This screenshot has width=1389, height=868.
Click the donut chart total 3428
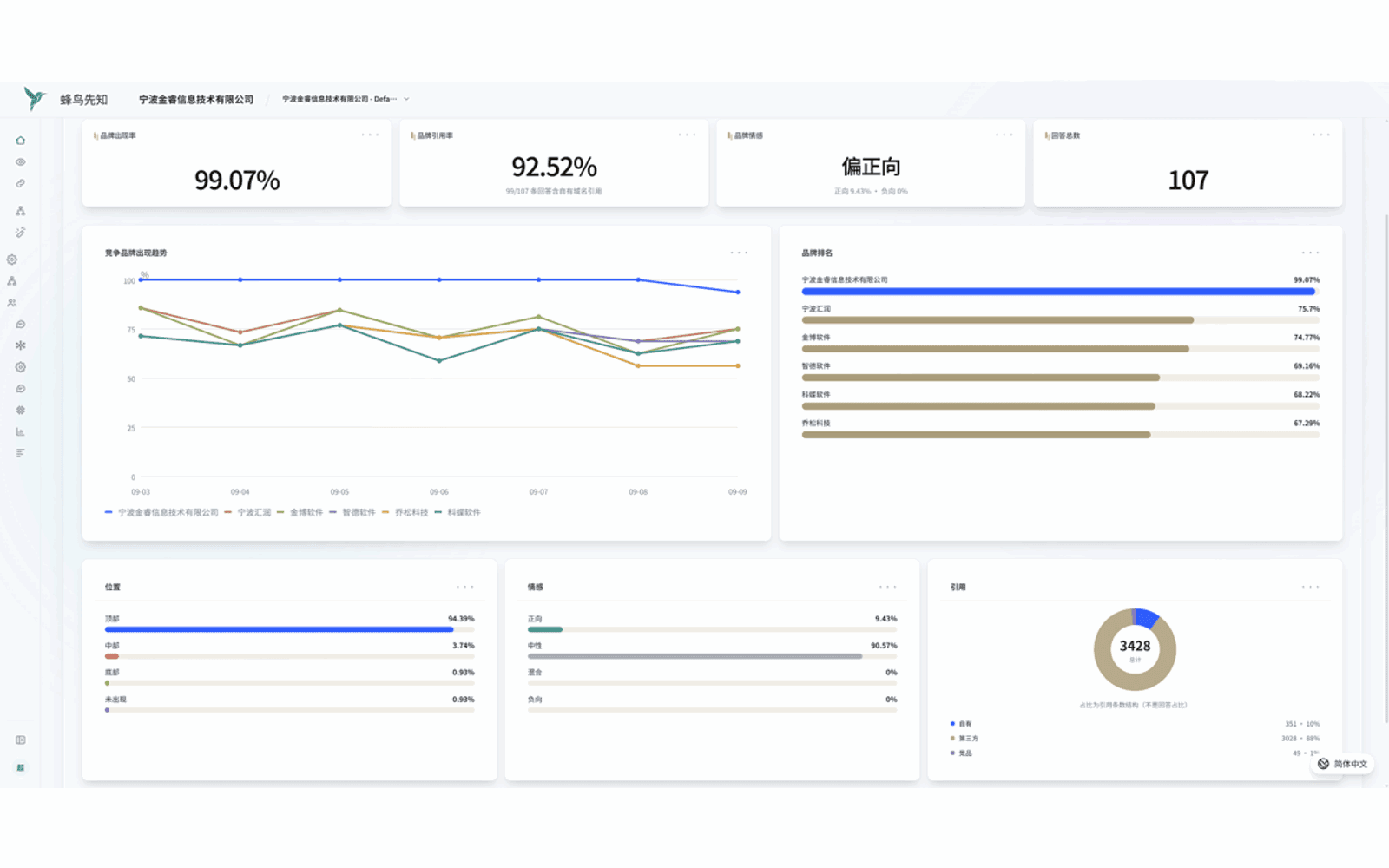1135,646
